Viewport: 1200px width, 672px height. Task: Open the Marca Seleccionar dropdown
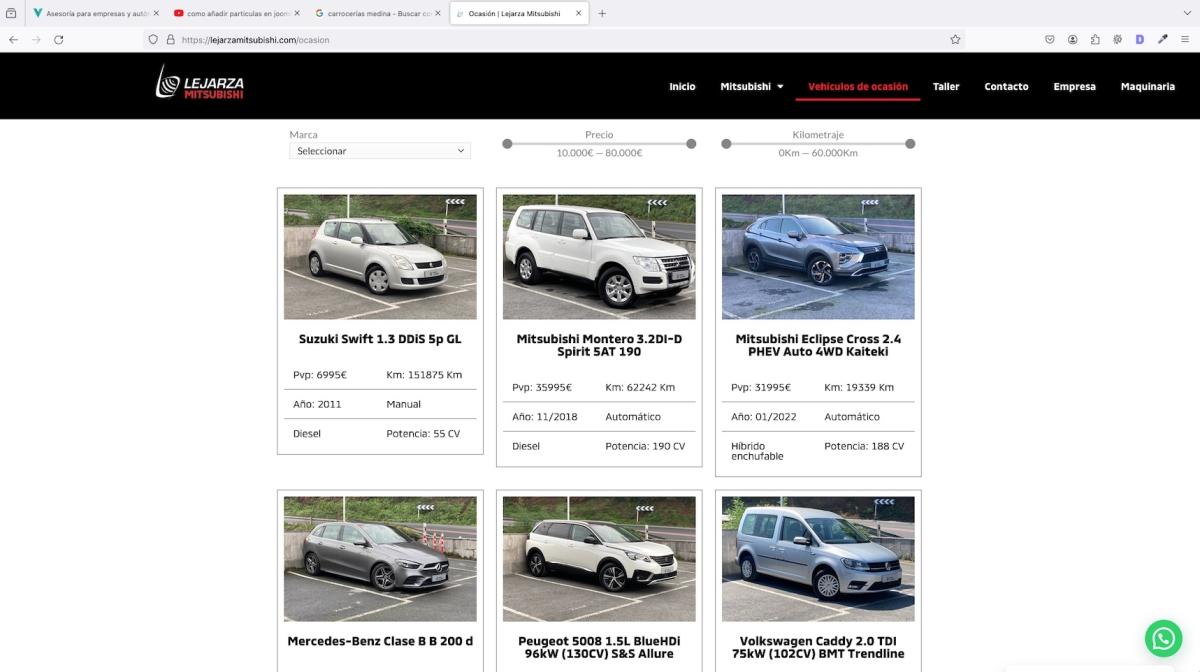(380, 151)
